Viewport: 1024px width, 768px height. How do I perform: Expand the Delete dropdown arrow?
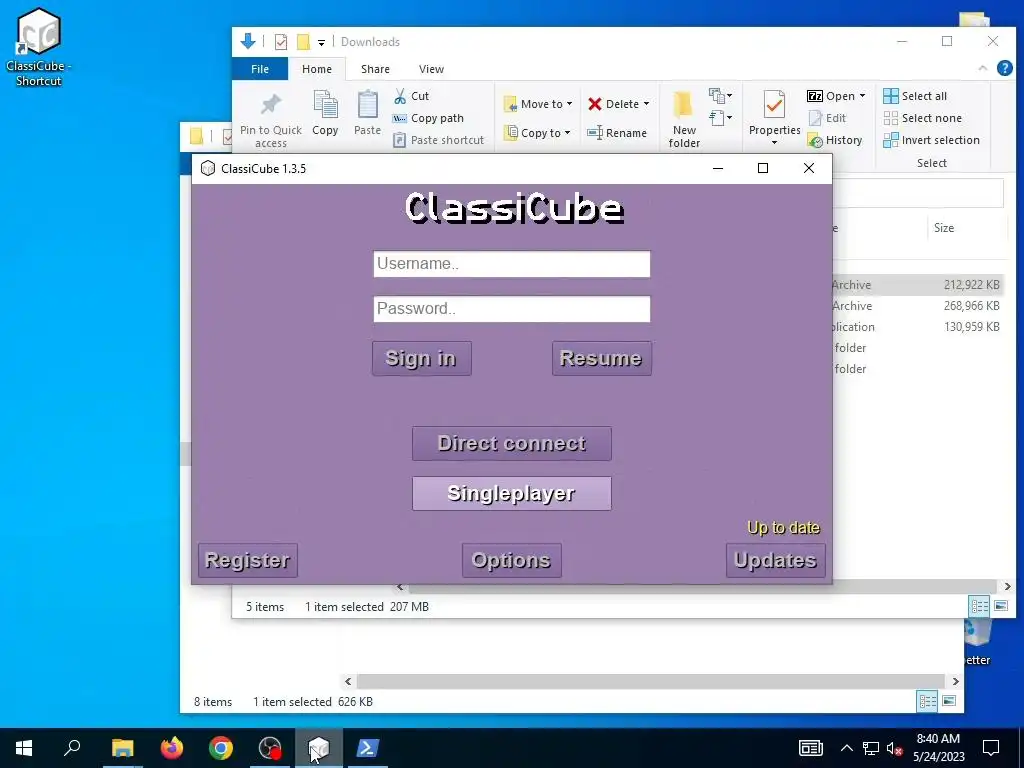pyautogui.click(x=647, y=104)
